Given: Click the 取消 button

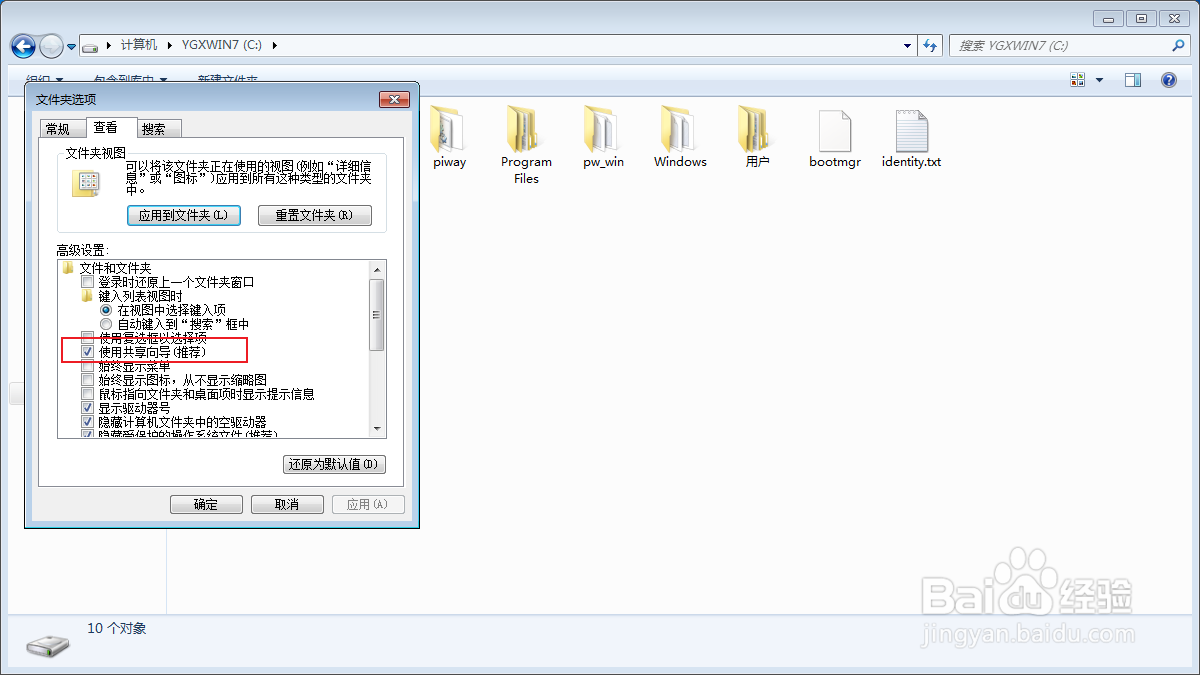Looking at the screenshot, I should (x=287, y=504).
